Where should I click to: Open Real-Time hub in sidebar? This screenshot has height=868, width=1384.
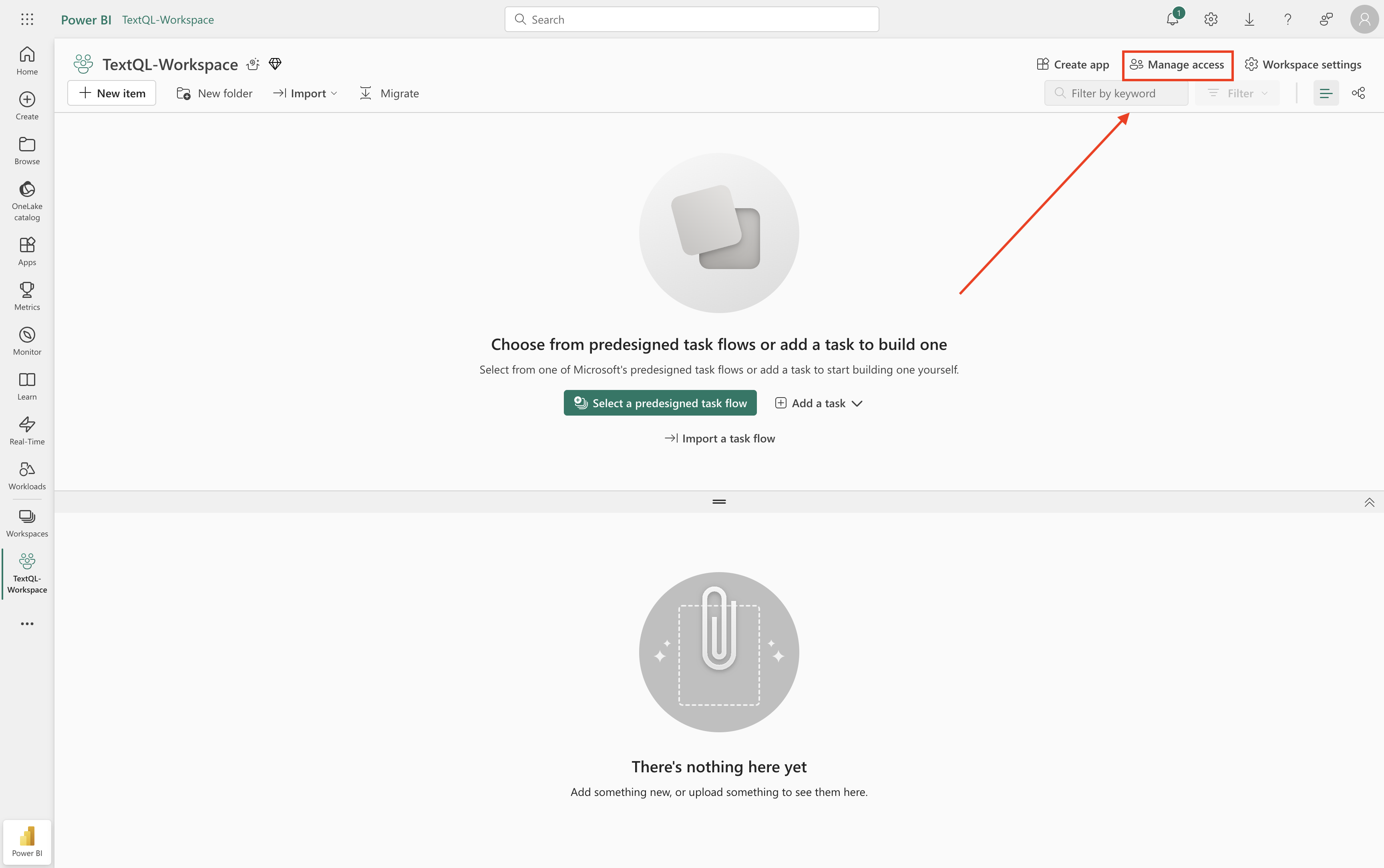coord(27,430)
